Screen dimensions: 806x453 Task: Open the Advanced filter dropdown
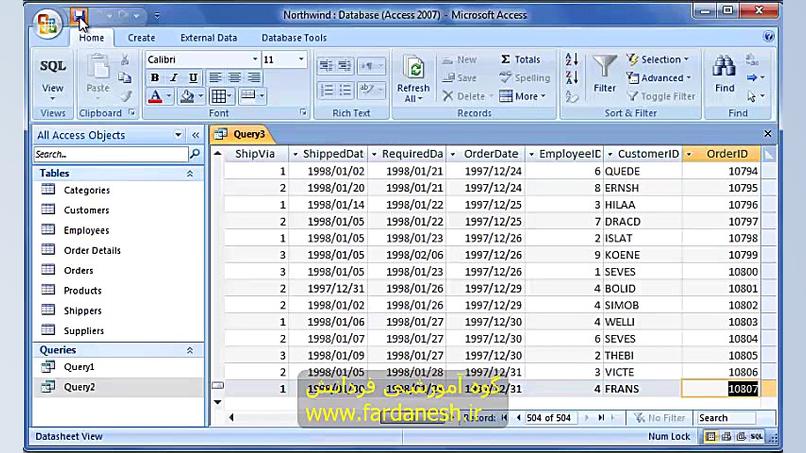point(658,78)
